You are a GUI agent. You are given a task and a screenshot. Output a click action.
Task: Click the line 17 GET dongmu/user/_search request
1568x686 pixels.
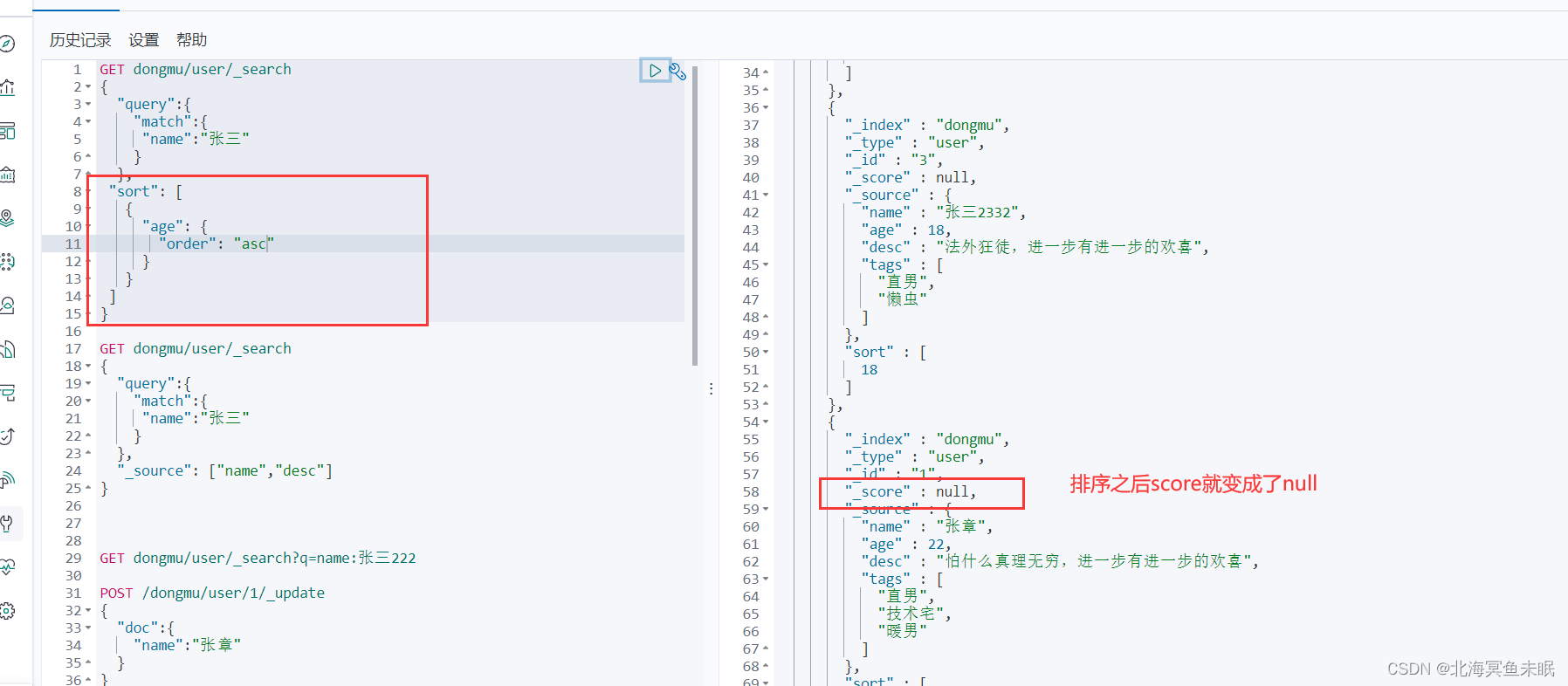pos(196,349)
